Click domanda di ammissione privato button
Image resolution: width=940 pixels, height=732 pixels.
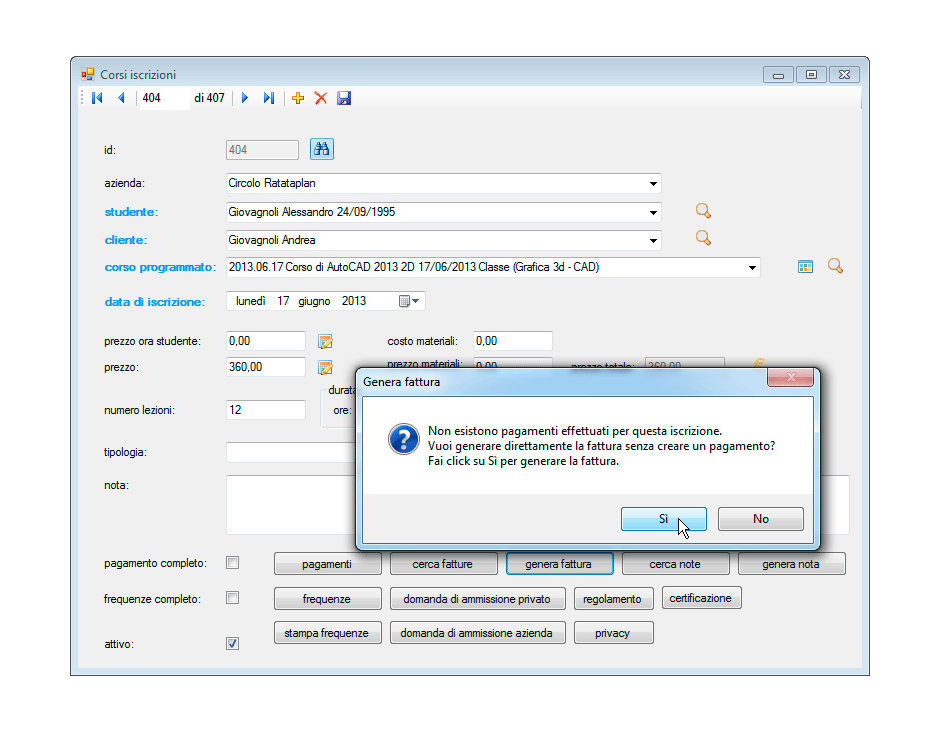coord(477,598)
